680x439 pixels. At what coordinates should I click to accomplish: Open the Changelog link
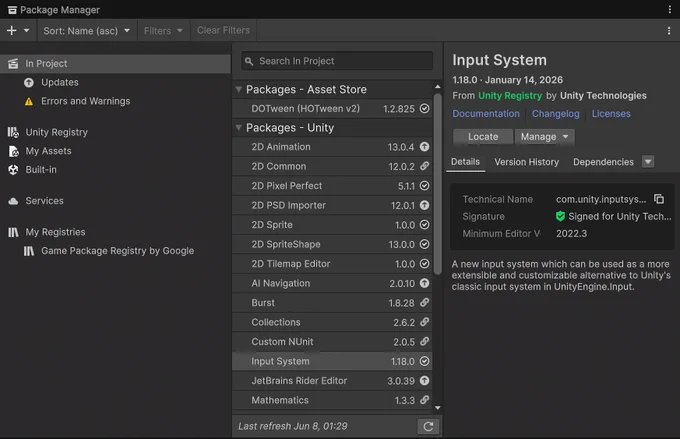click(556, 114)
